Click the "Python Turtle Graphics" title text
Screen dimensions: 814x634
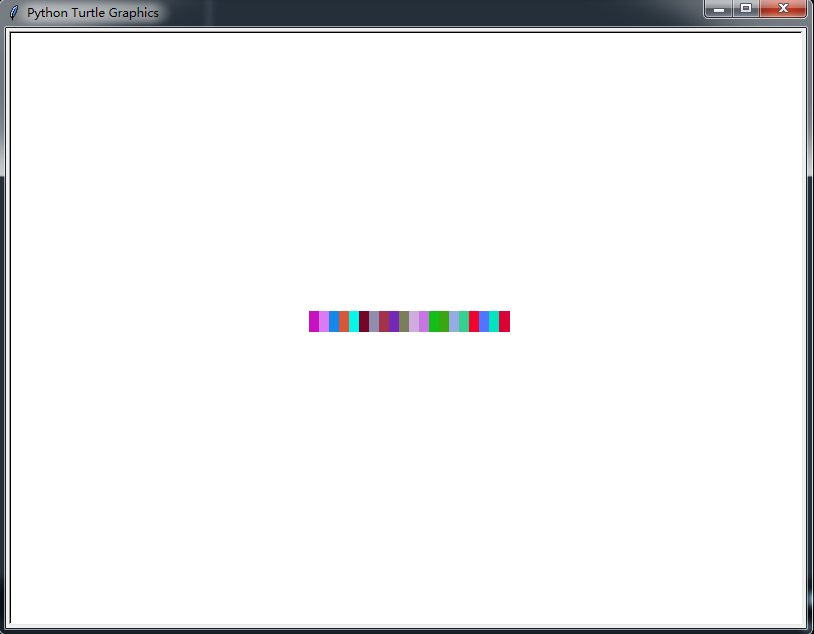pyautogui.click(x=93, y=12)
